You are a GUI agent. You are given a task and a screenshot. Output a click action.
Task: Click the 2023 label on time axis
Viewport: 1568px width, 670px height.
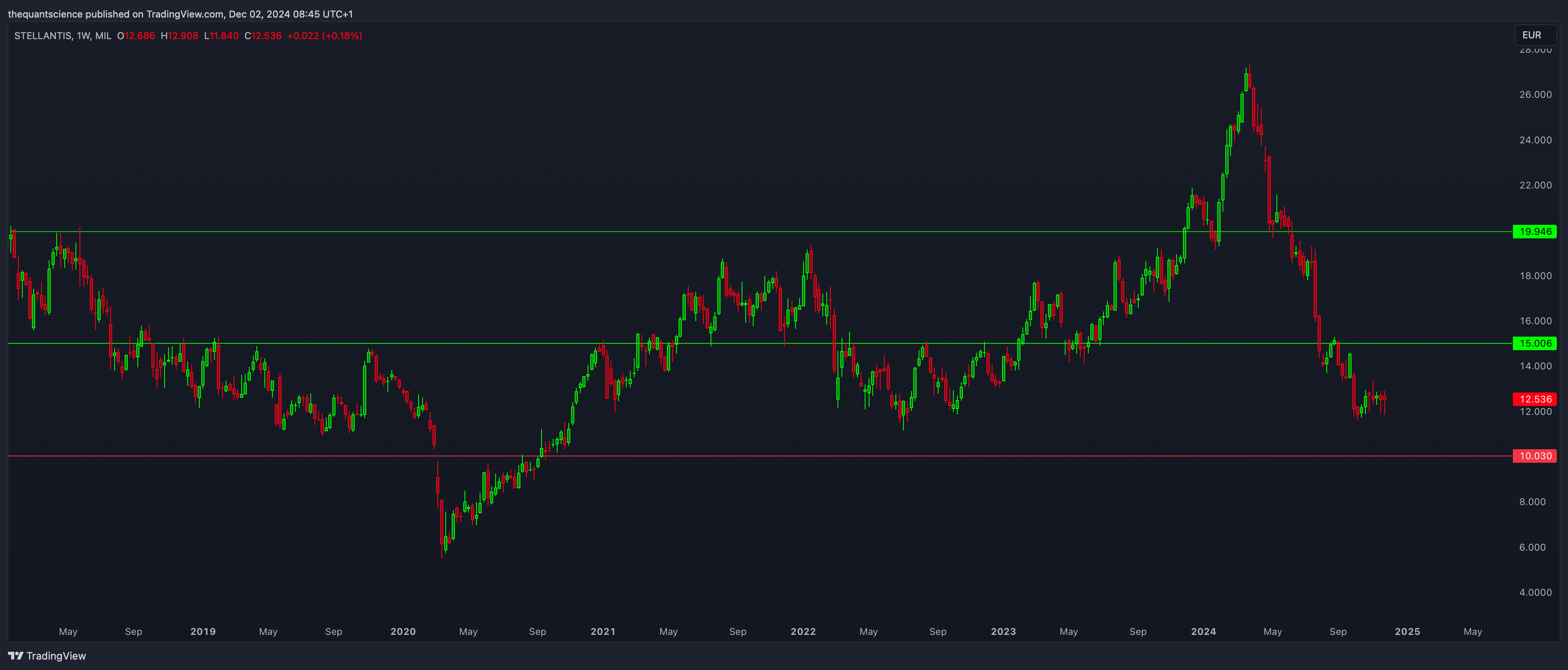tap(1003, 632)
